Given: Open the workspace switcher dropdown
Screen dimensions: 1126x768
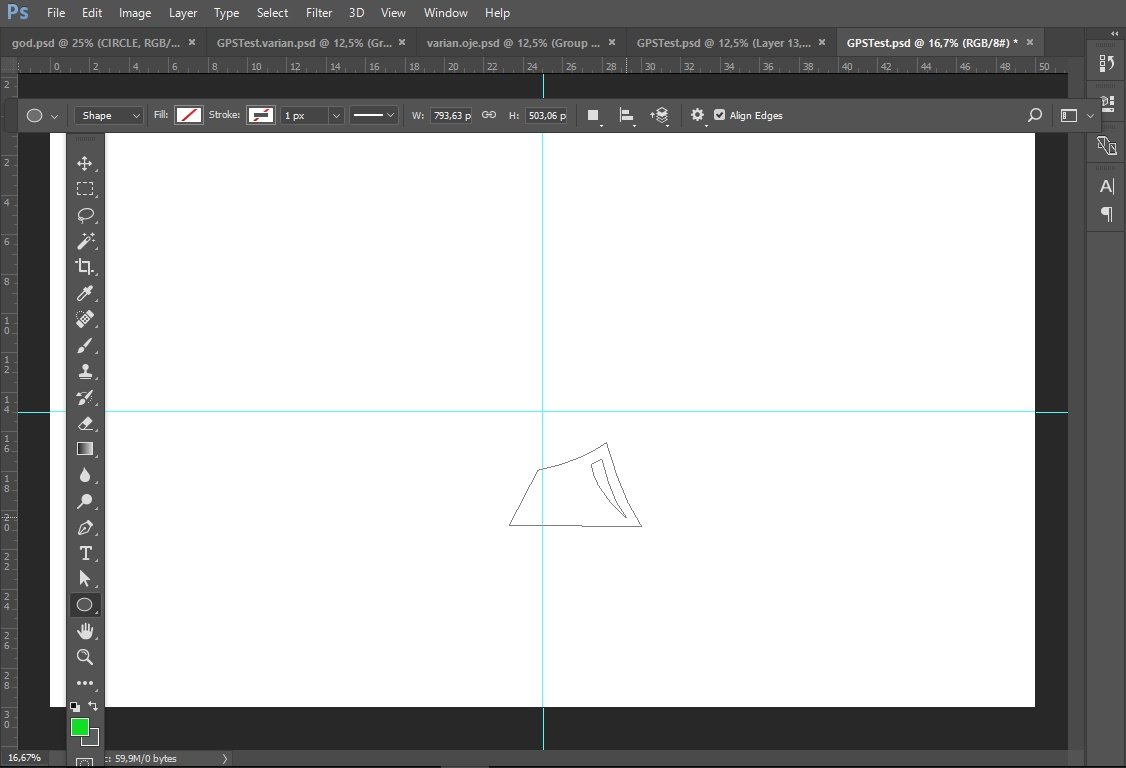Looking at the screenshot, I should pyautogui.click(x=1075, y=116).
